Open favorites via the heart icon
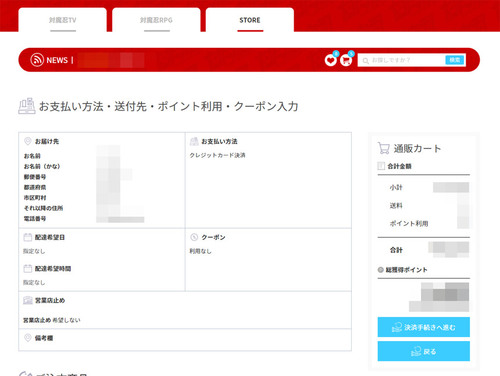 click(330, 60)
